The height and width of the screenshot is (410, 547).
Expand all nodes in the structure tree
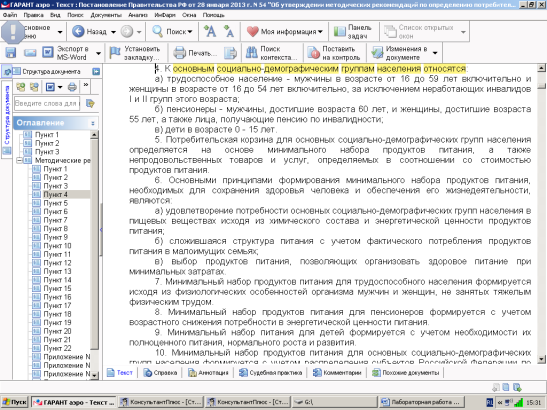click(21, 87)
